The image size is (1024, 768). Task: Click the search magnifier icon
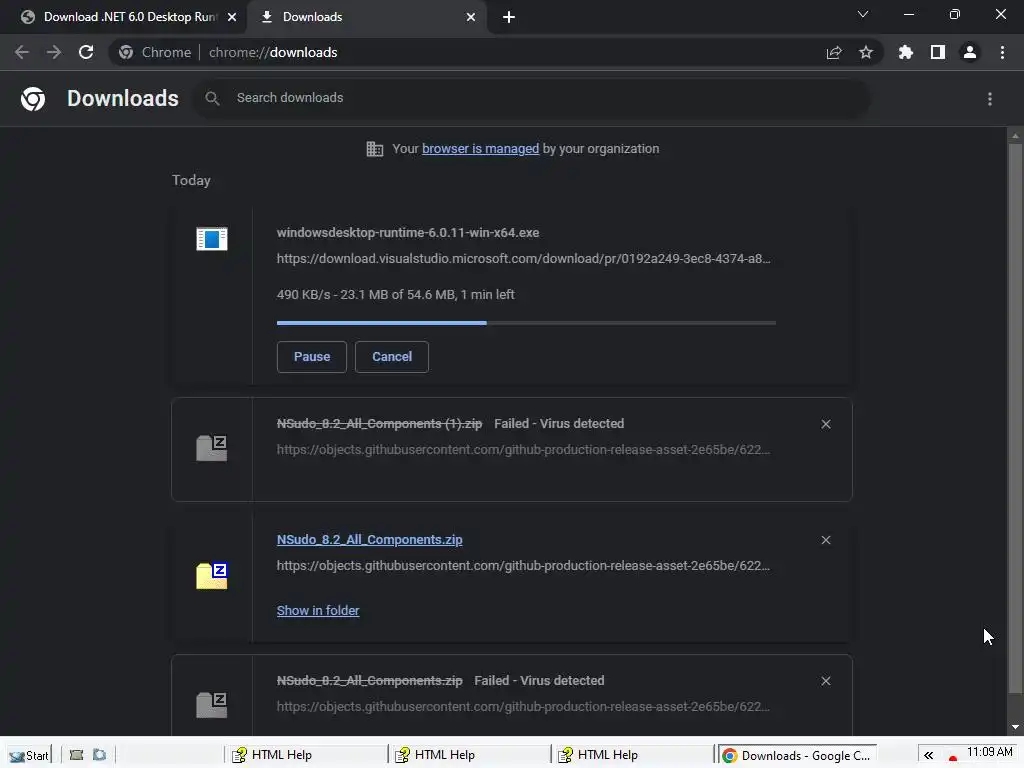point(212,98)
